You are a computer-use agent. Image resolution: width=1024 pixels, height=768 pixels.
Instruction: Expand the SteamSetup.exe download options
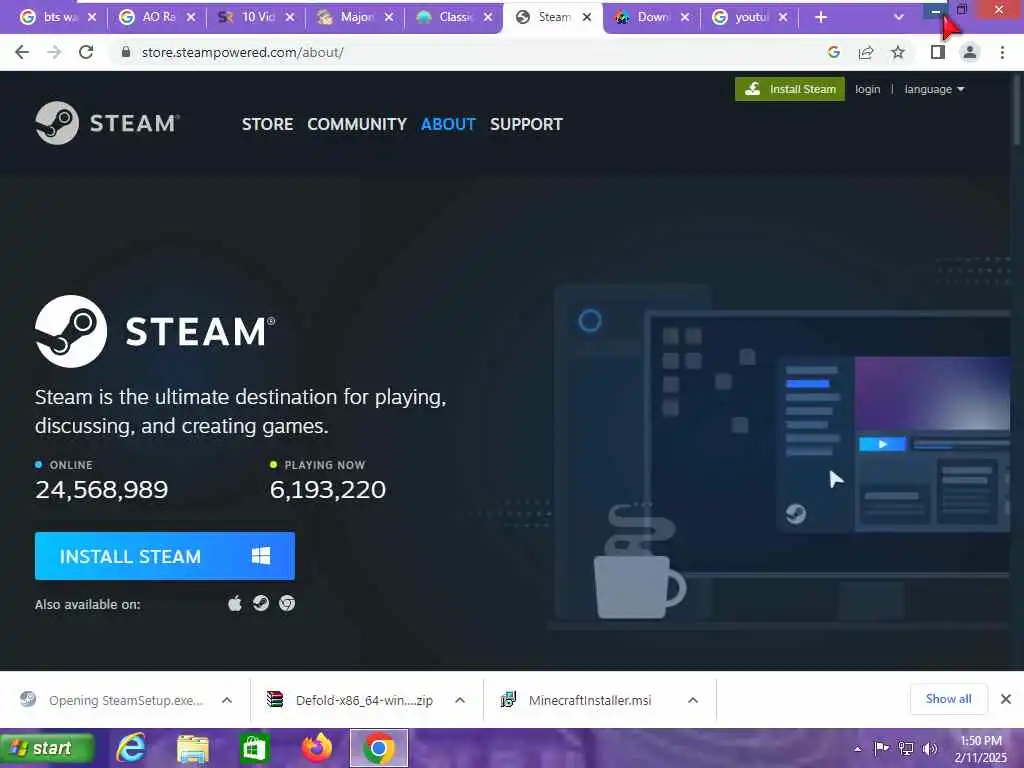(x=227, y=700)
